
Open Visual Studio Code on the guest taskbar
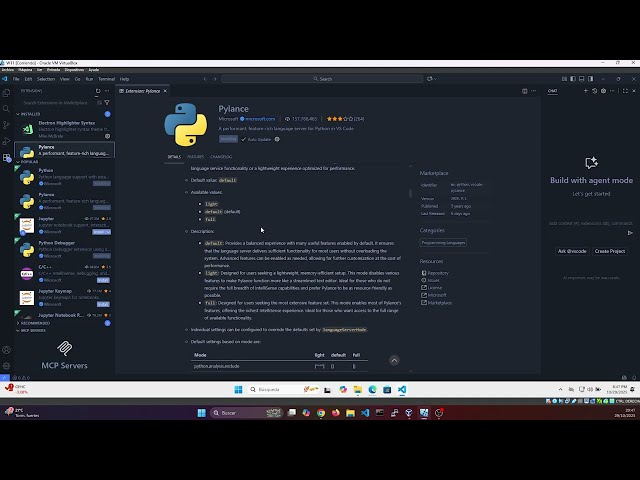tap(402, 389)
